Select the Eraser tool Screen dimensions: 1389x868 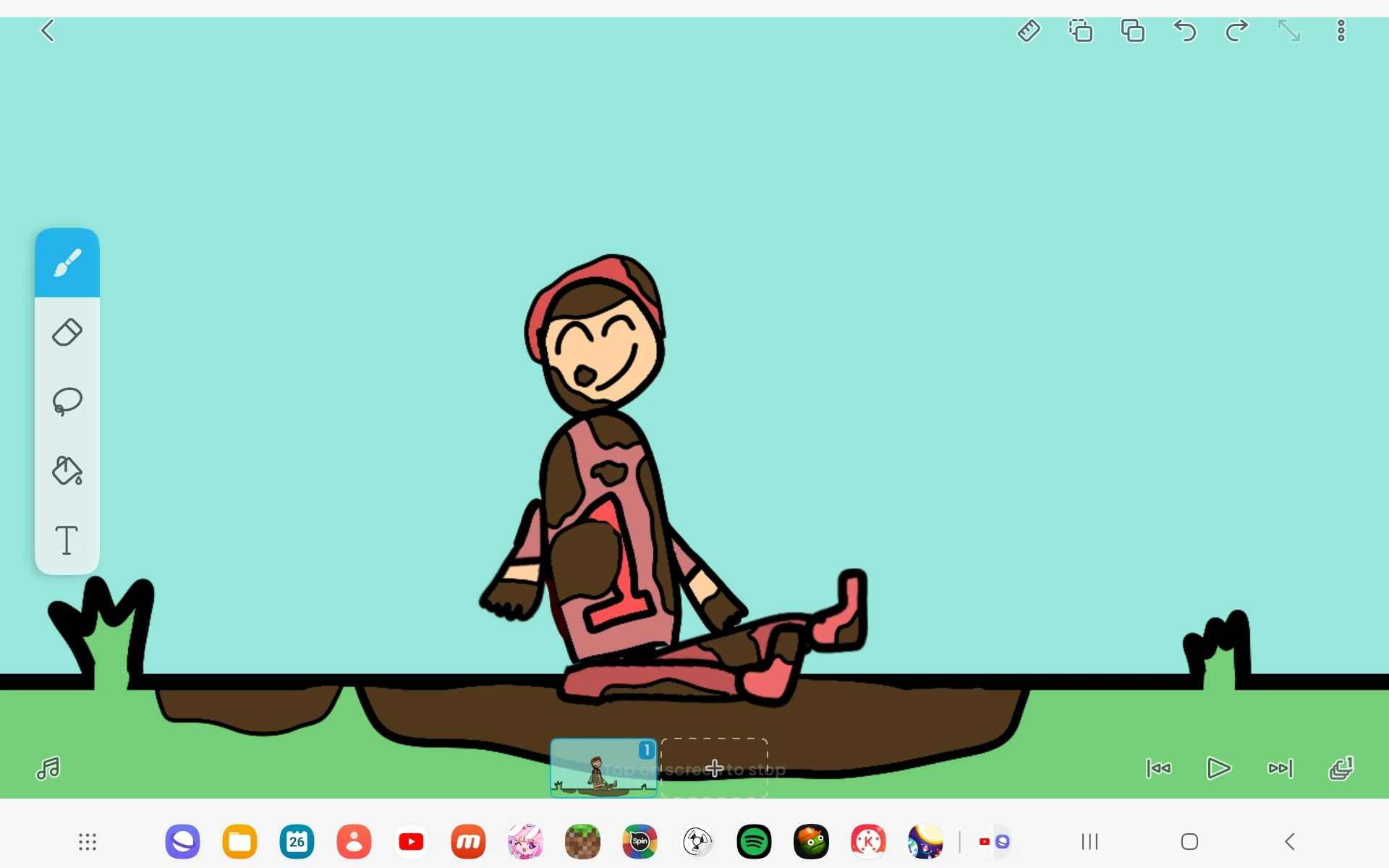click(67, 332)
